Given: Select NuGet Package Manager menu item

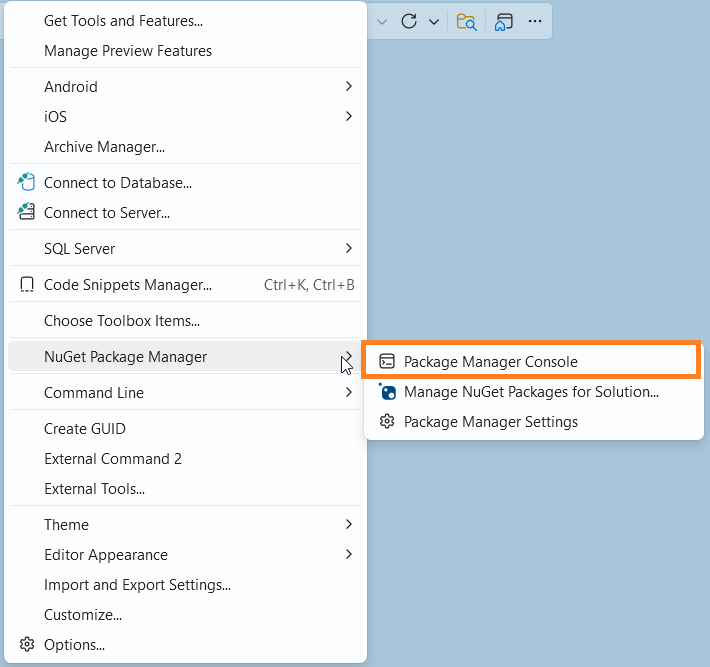Looking at the screenshot, I should 185,357.
